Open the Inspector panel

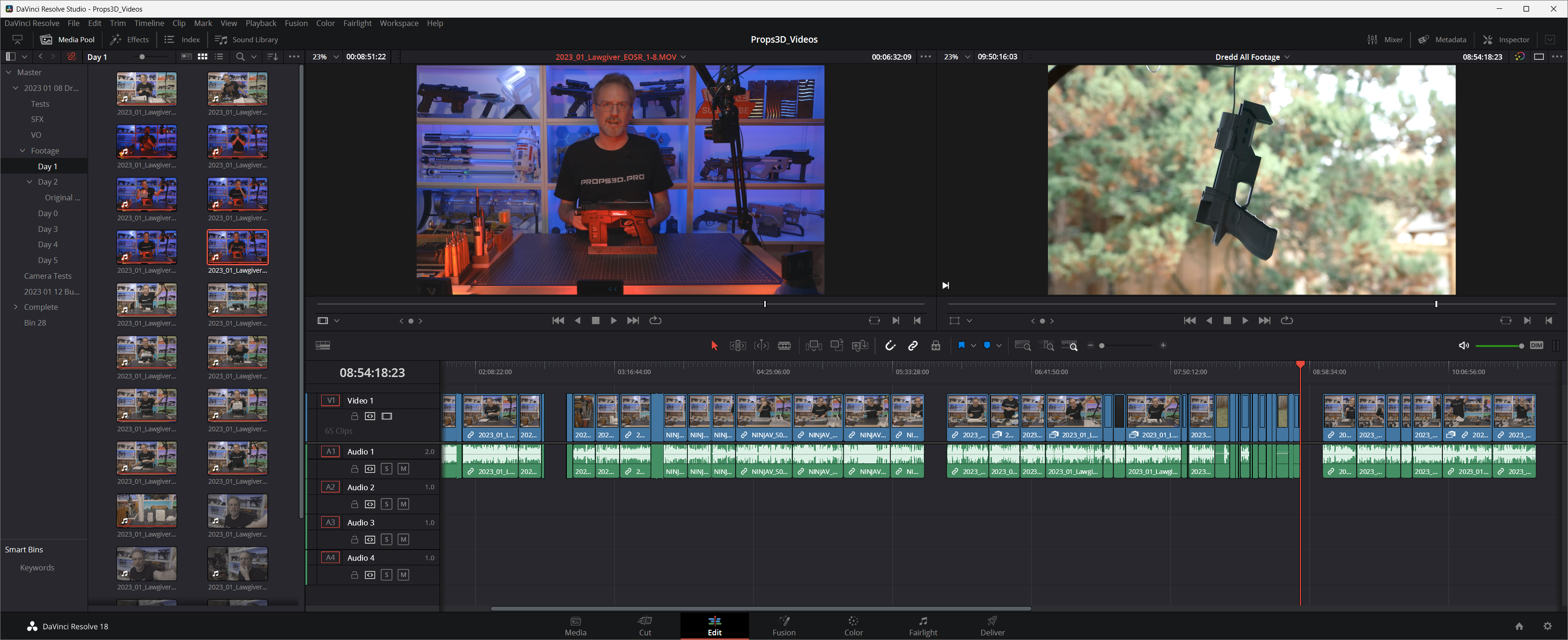point(1506,39)
